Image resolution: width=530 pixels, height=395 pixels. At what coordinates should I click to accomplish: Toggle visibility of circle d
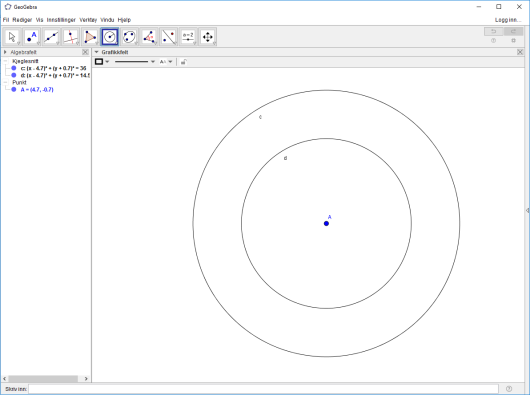click(x=14, y=75)
